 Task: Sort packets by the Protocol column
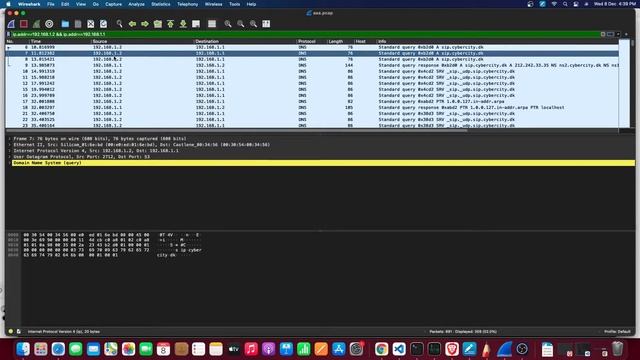[312, 42]
